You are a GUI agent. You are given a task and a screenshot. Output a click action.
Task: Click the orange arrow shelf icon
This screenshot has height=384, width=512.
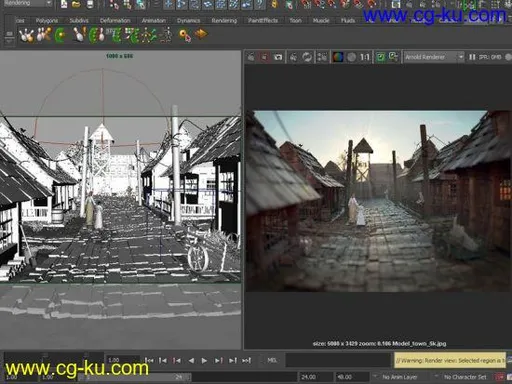point(201,34)
